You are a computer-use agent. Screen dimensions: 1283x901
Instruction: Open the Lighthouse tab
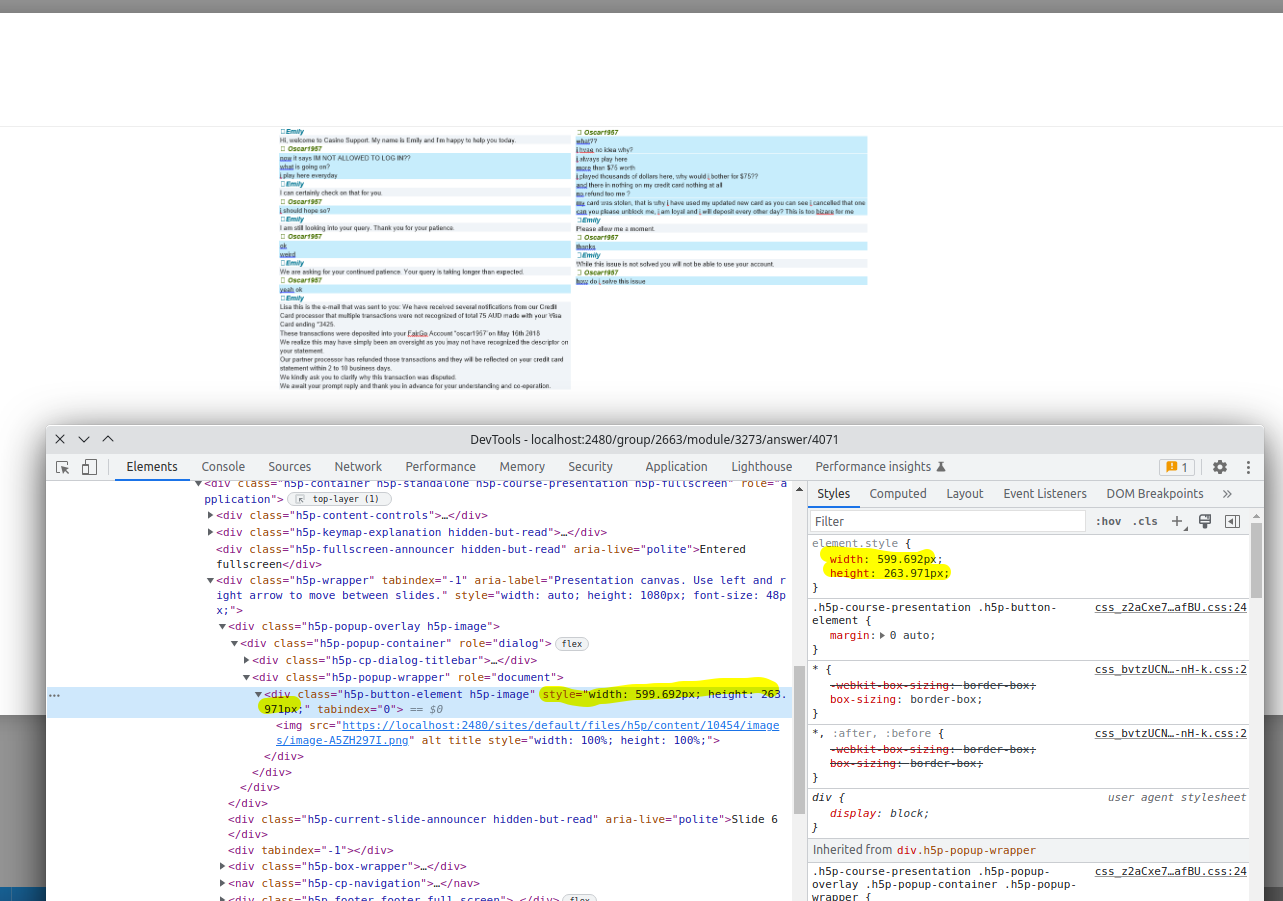(761, 467)
